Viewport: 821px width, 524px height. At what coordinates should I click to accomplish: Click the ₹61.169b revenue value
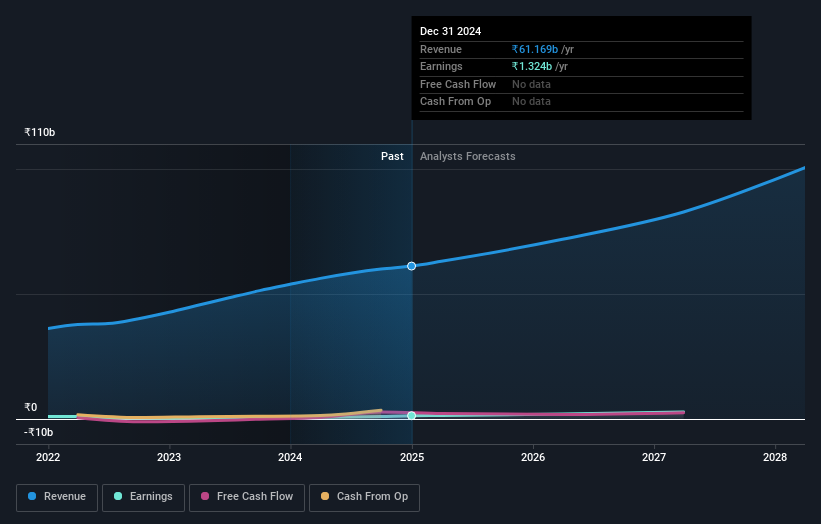(535, 49)
